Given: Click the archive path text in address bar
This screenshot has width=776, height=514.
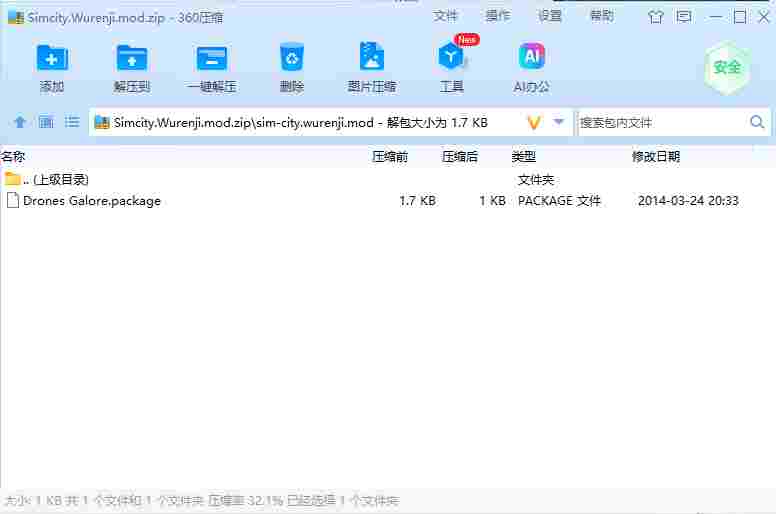Looking at the screenshot, I should tap(300, 122).
